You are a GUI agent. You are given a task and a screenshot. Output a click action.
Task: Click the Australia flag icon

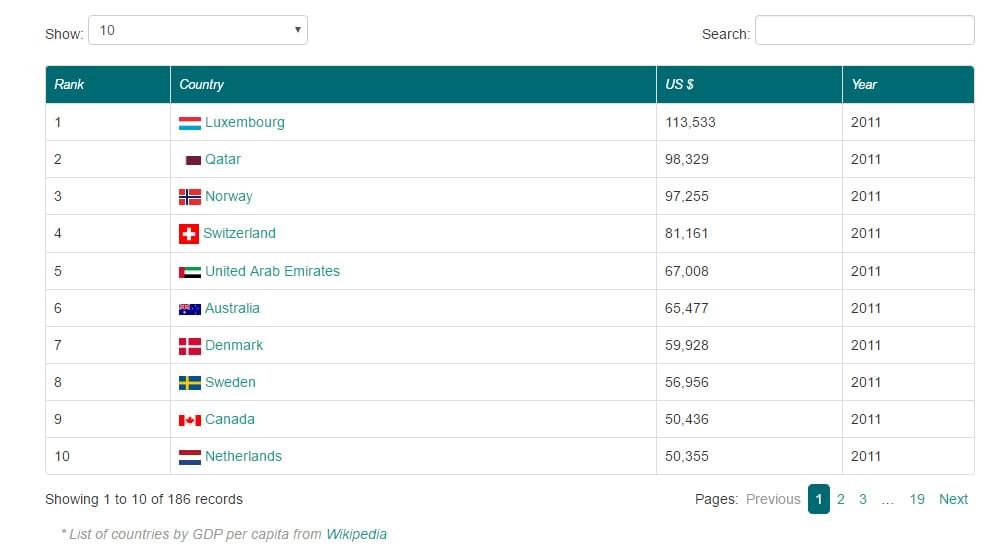coord(190,309)
